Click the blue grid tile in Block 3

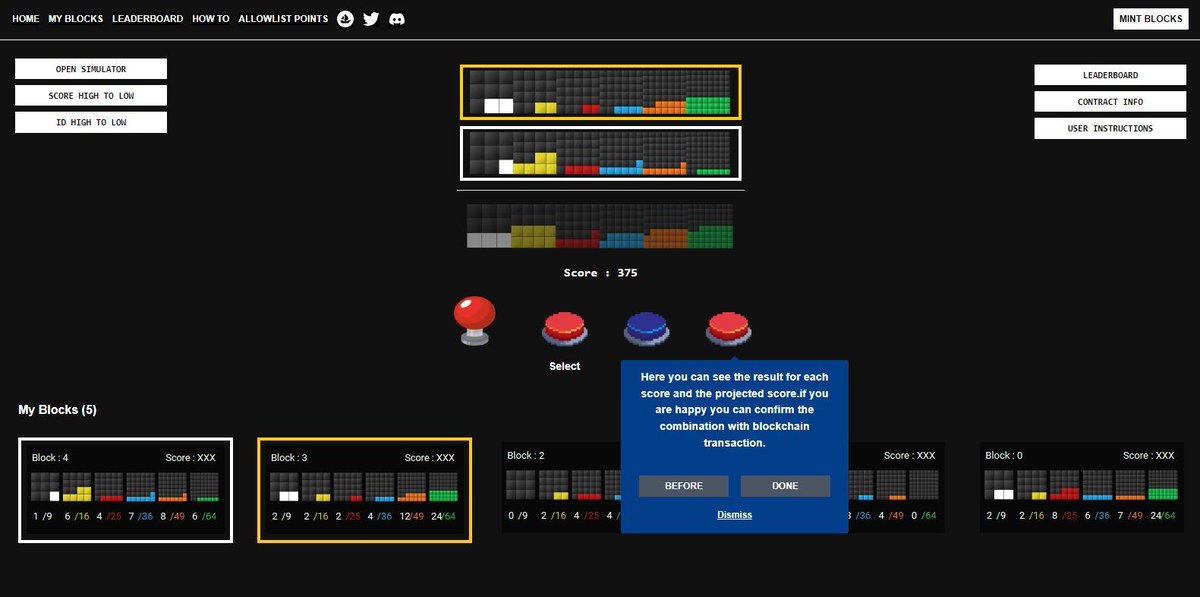tap(380, 487)
